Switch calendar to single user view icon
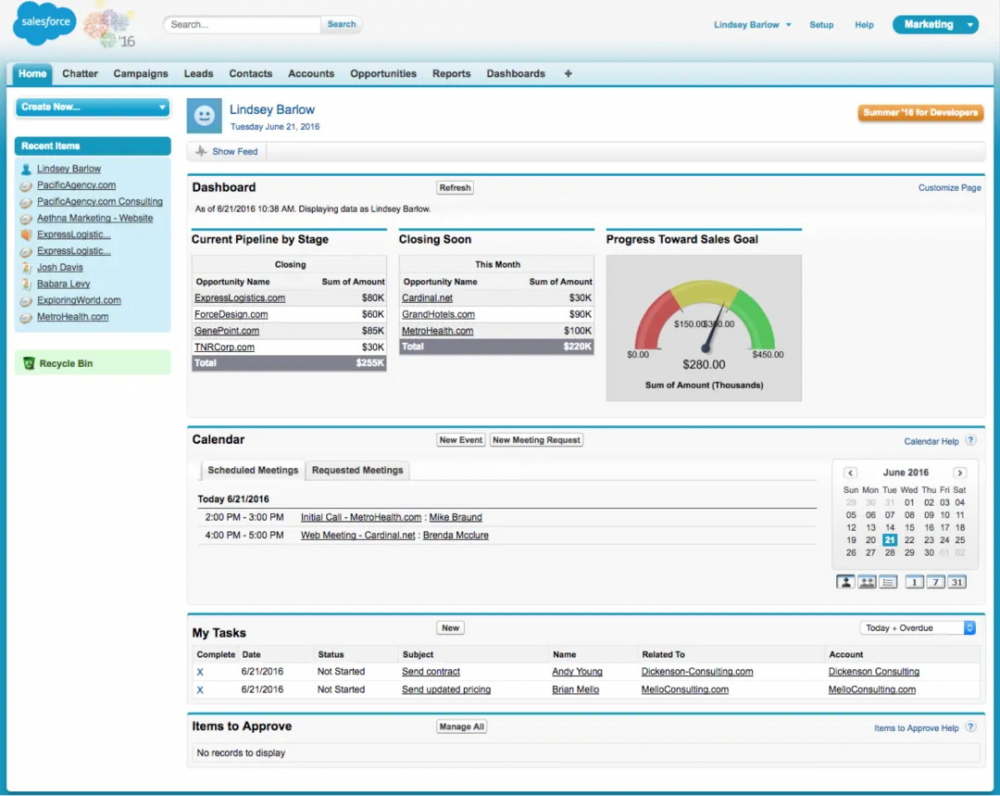 coord(846,582)
